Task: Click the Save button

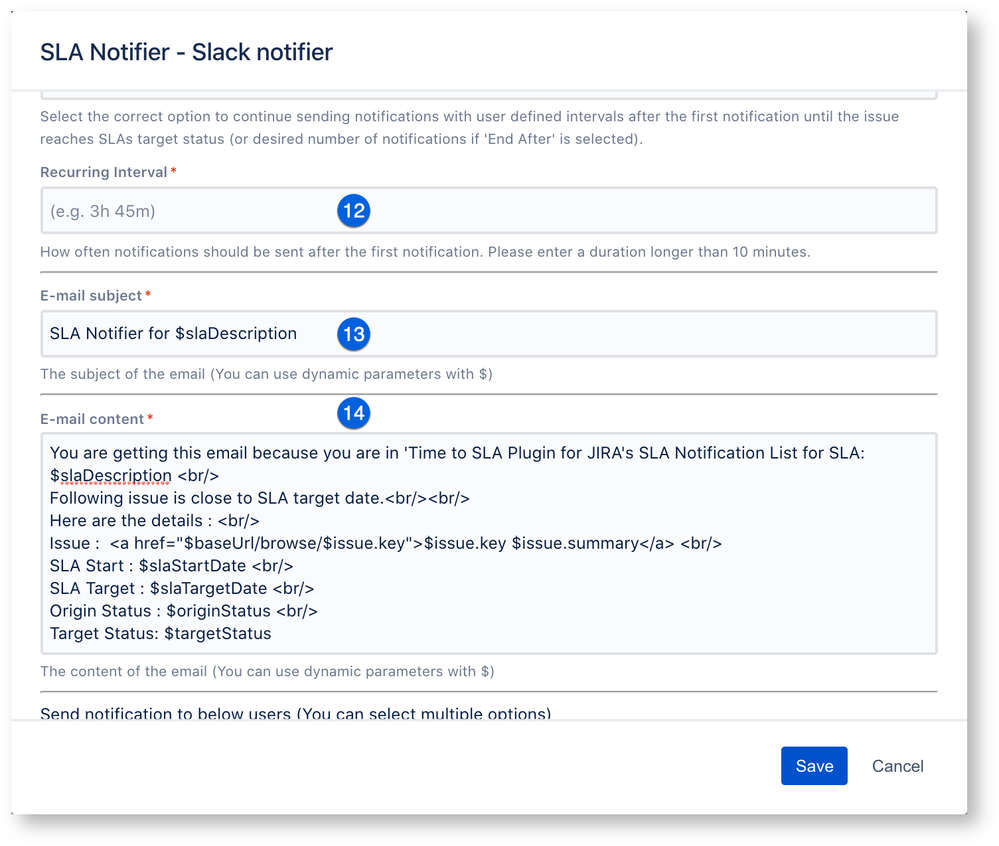Action: [x=813, y=765]
